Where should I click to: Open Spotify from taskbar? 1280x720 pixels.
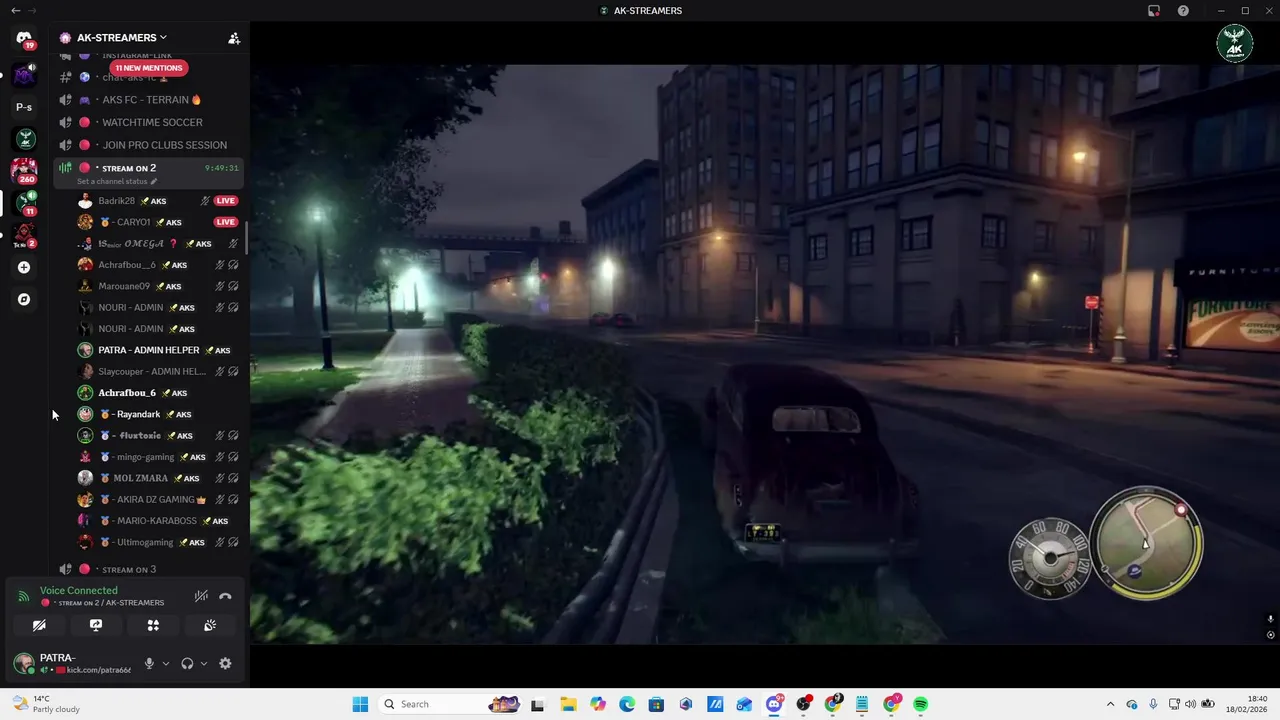coord(921,704)
